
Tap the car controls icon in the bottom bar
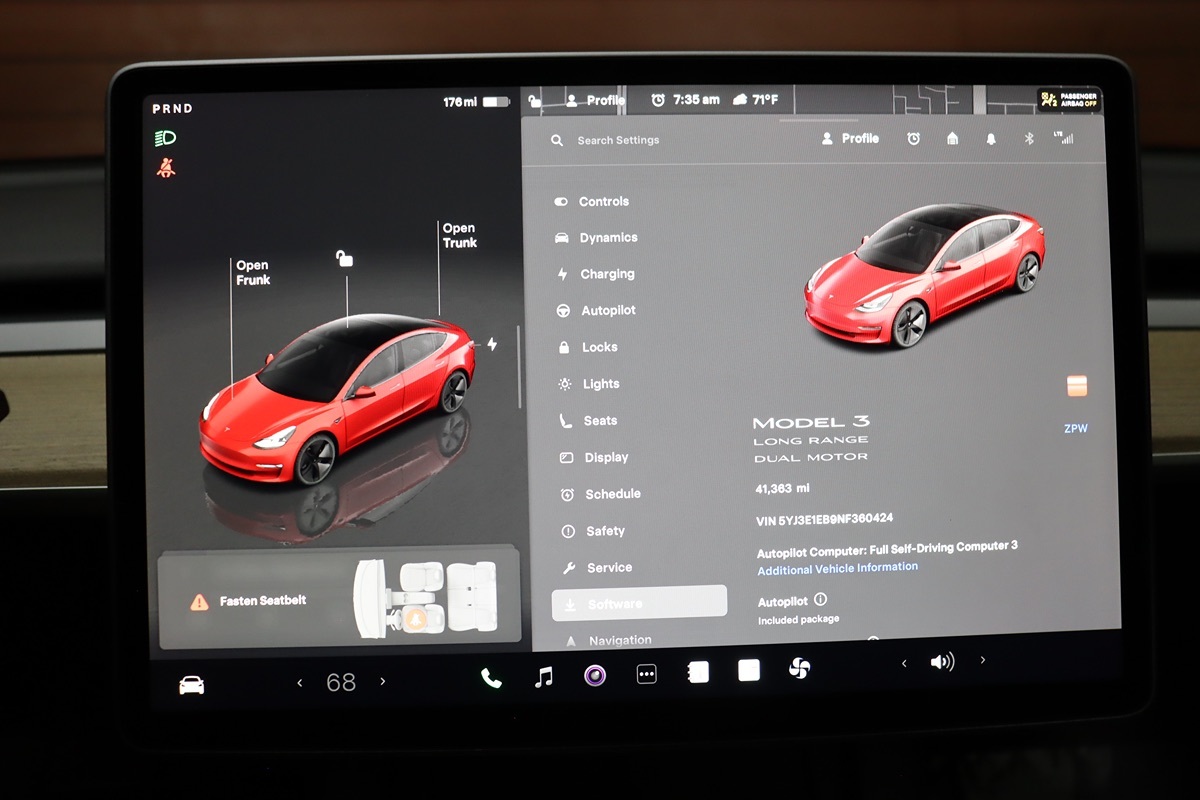[191, 685]
